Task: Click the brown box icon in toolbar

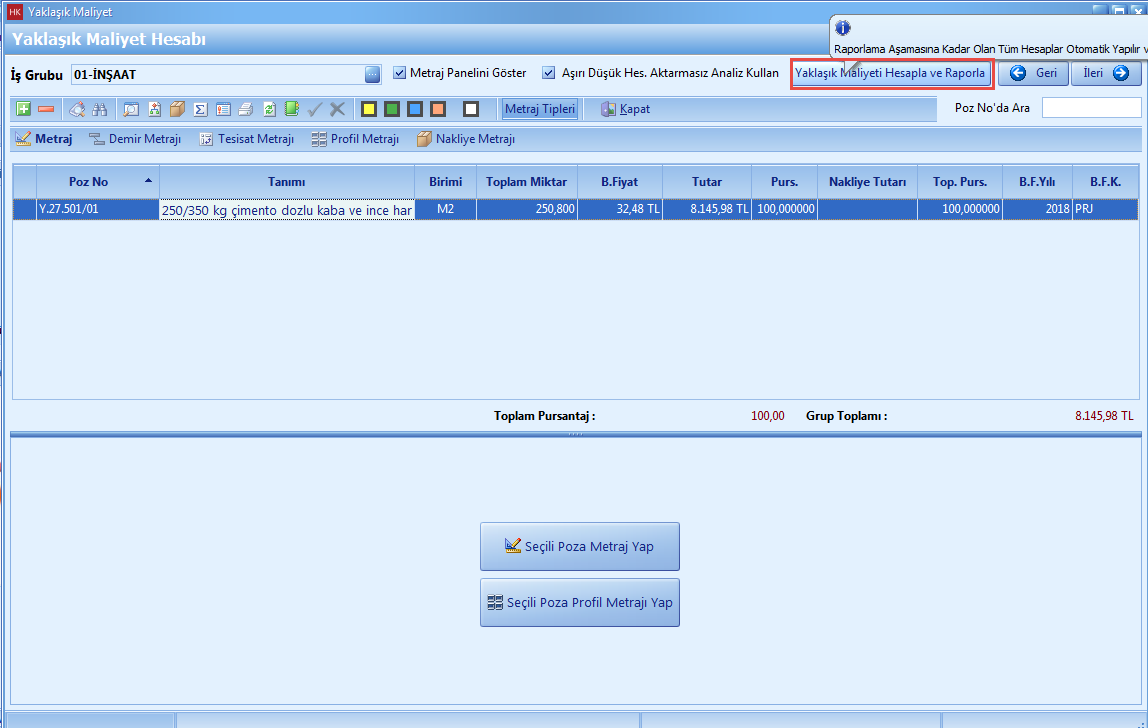Action: (177, 109)
